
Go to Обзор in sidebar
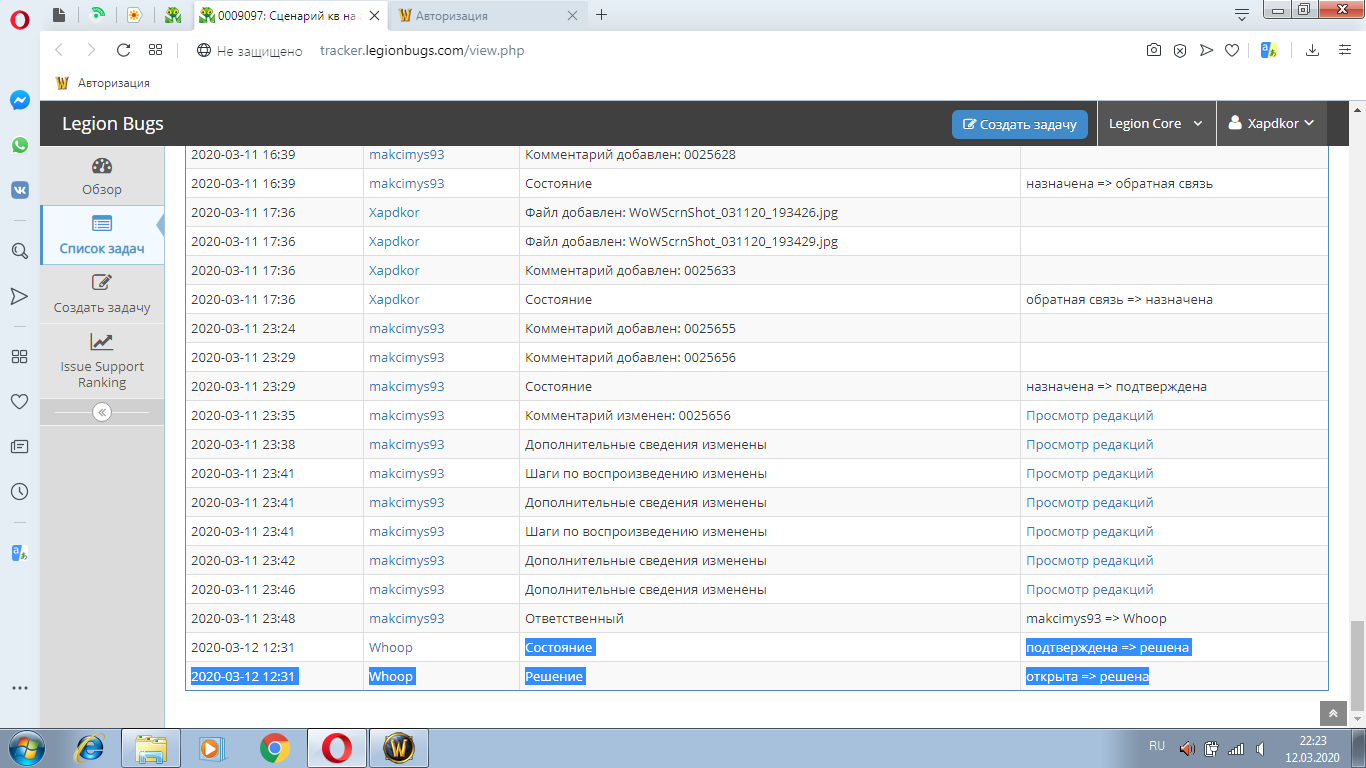[102, 176]
